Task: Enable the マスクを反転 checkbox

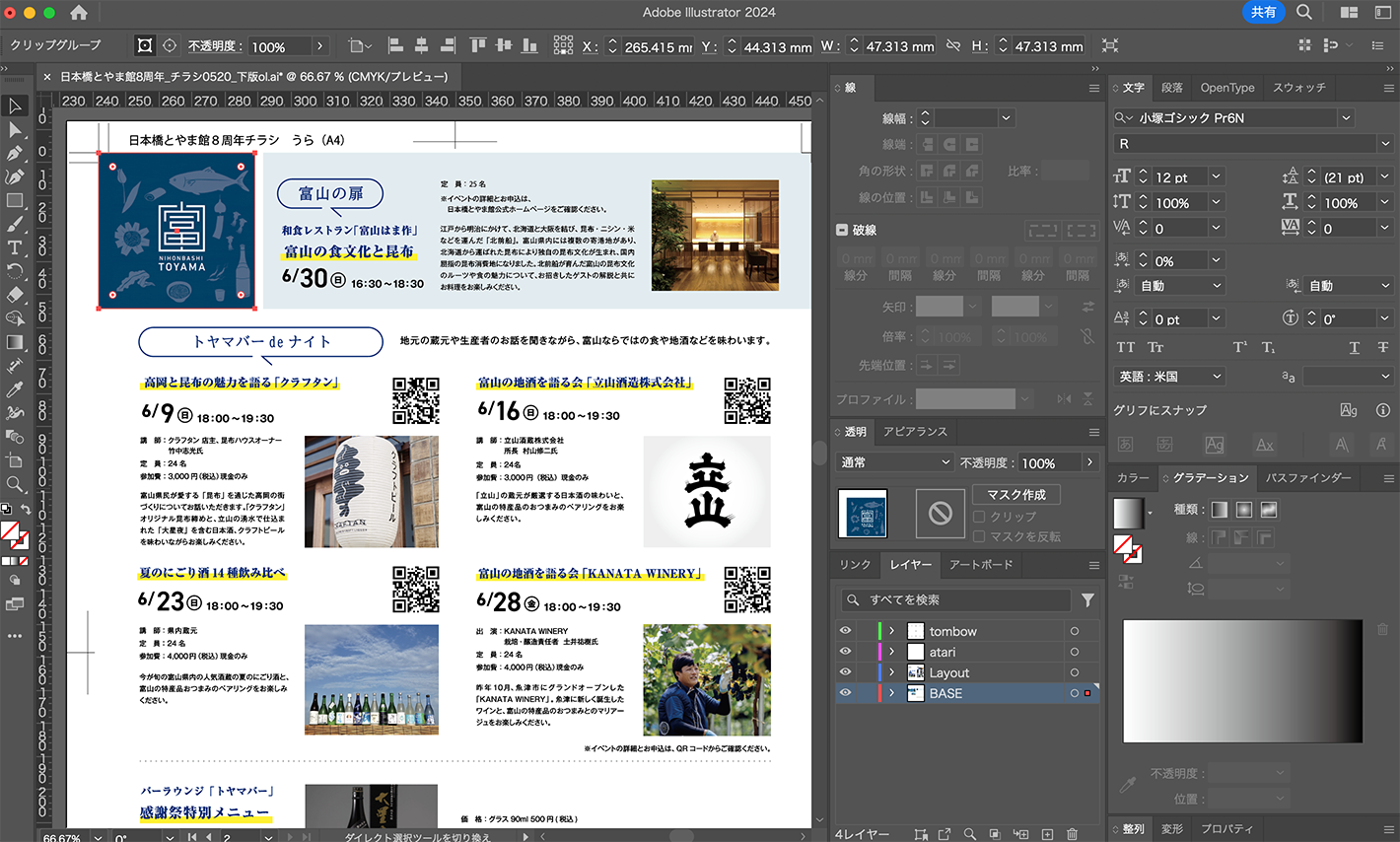Action: (x=979, y=536)
